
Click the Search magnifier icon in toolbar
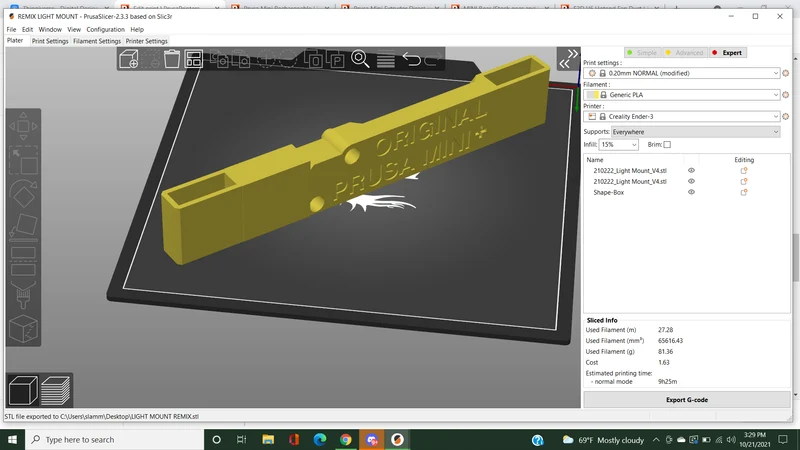[x=360, y=59]
